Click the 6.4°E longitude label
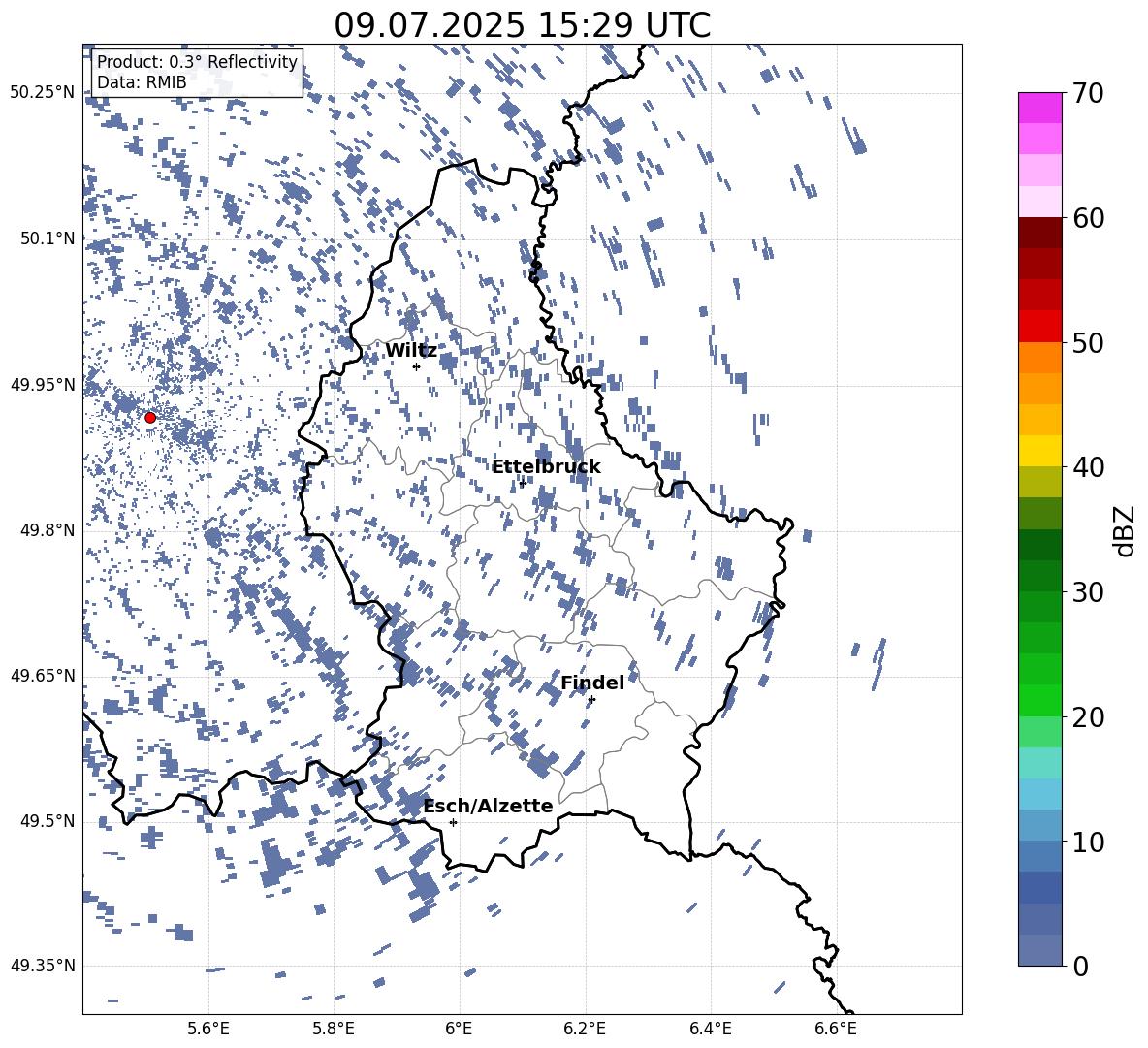Screen dimensions: 1148x1048 pyautogui.click(x=710, y=1030)
